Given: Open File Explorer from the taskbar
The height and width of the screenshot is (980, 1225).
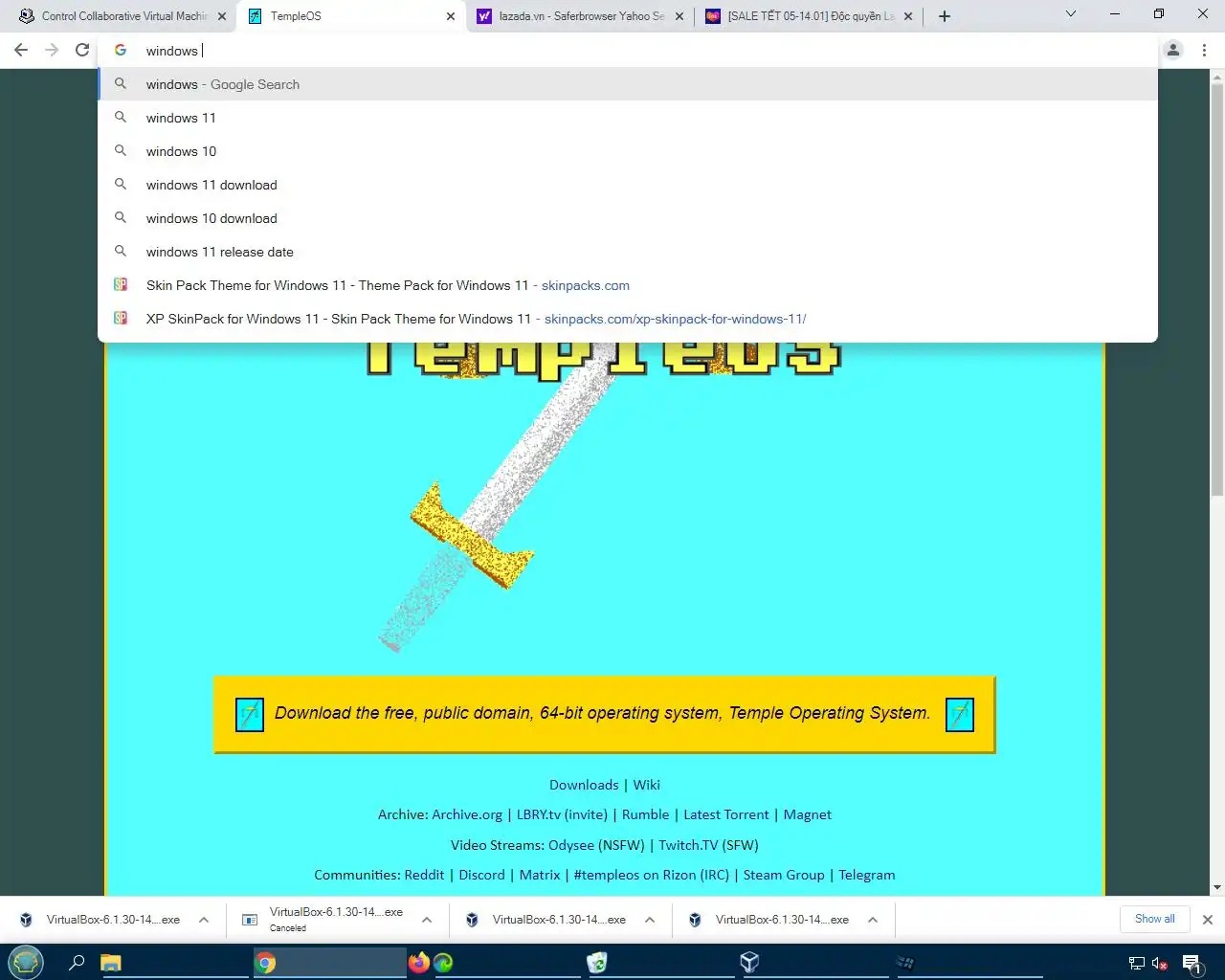Looking at the screenshot, I should pyautogui.click(x=111, y=963).
